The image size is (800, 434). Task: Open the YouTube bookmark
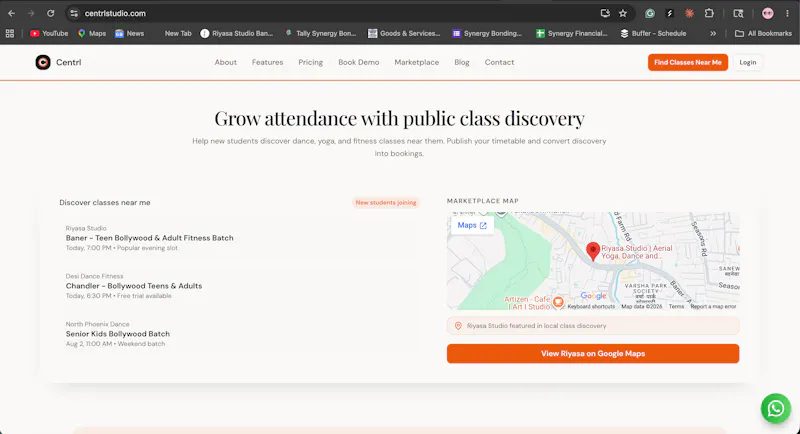pos(49,33)
